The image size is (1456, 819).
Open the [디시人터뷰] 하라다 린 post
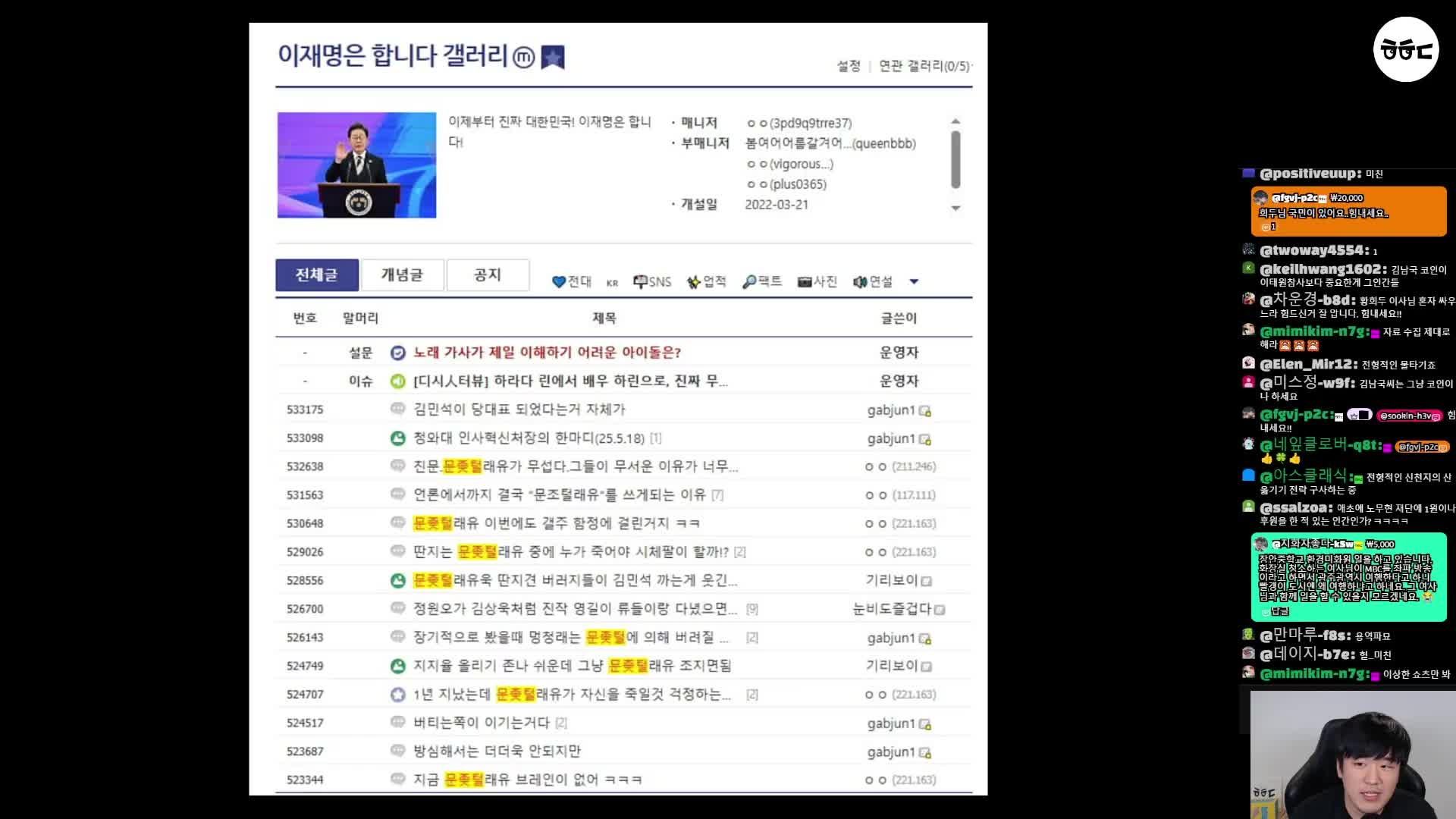[x=570, y=381]
